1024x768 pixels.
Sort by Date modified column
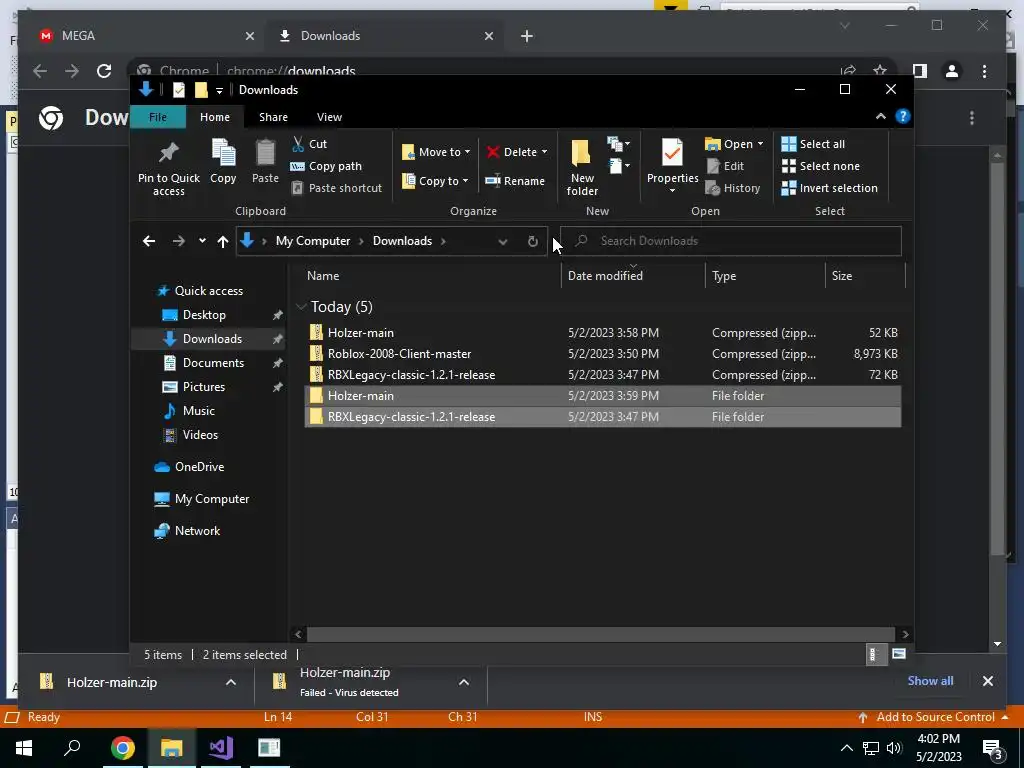click(632, 276)
